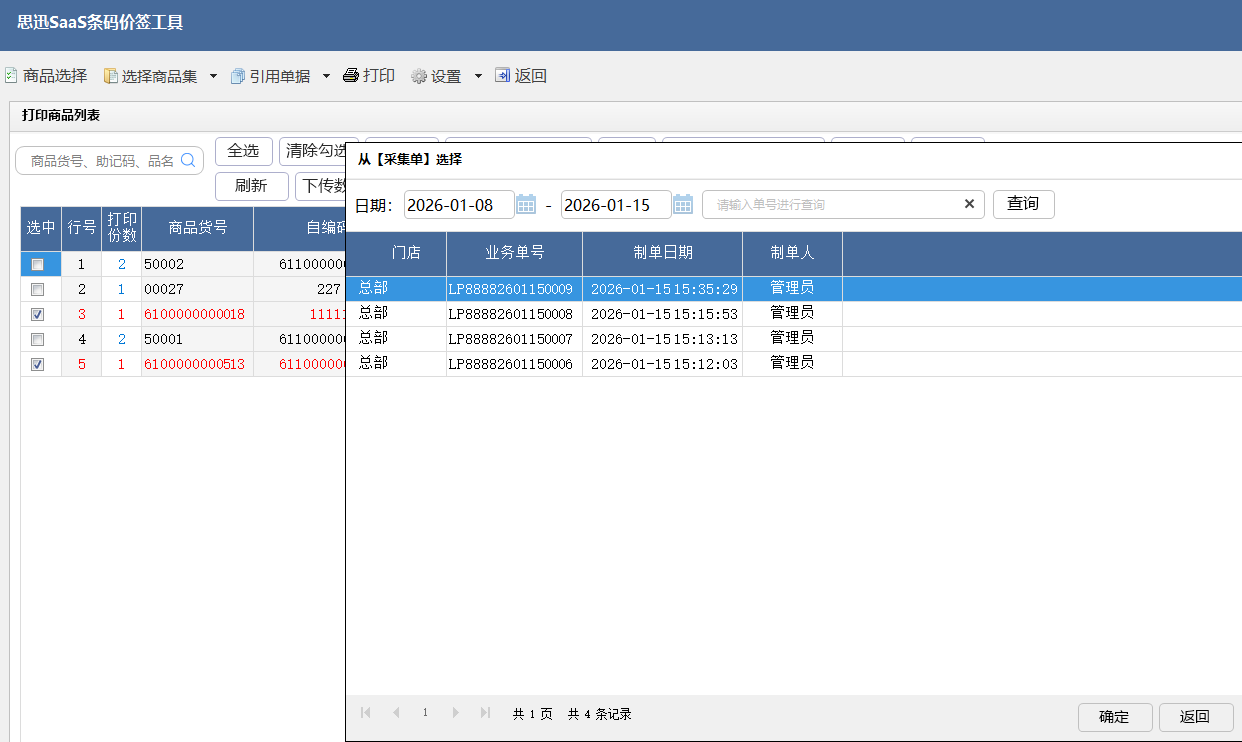Open the end date calendar picker
Screen dimensions: 1242x742
point(683,205)
